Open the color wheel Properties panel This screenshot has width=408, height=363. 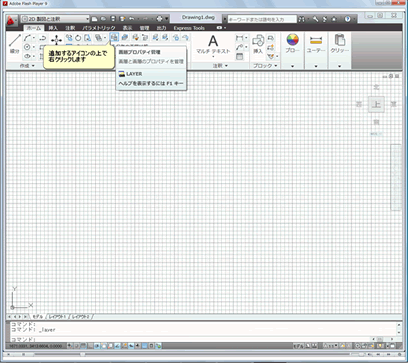(293, 43)
